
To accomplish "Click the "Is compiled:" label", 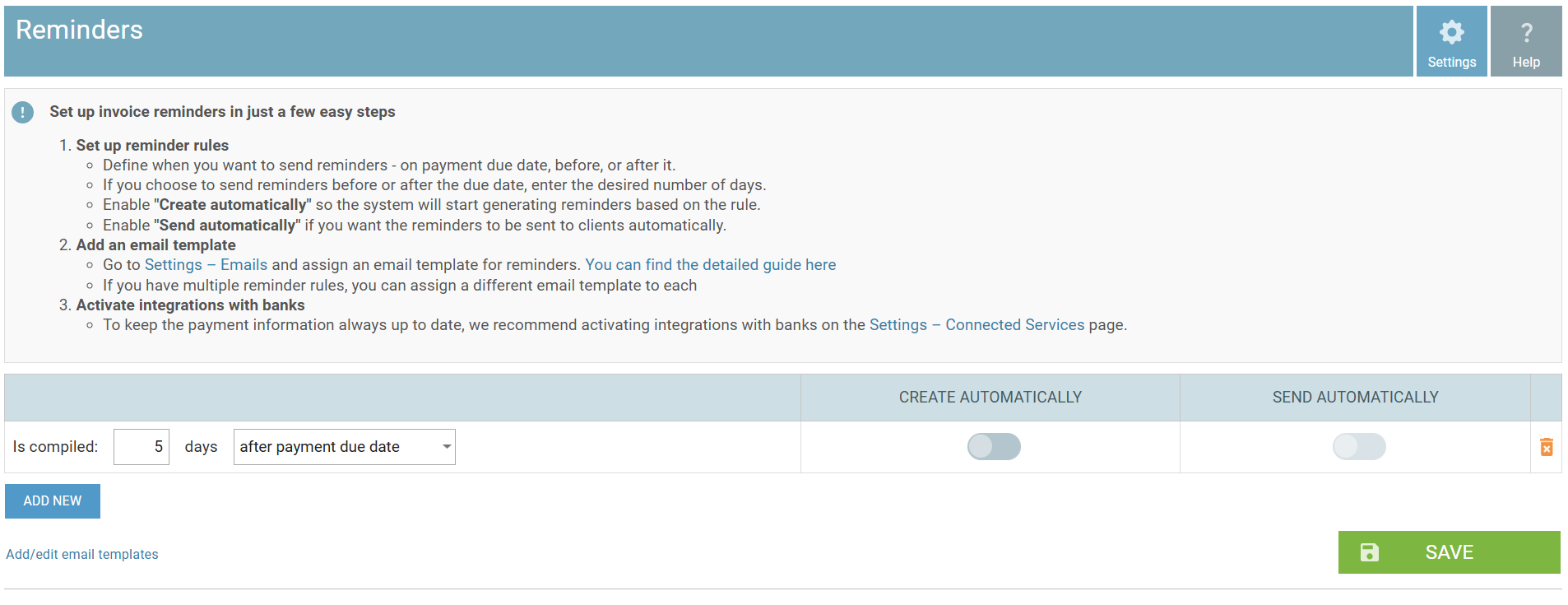I will pyautogui.click(x=55, y=447).
